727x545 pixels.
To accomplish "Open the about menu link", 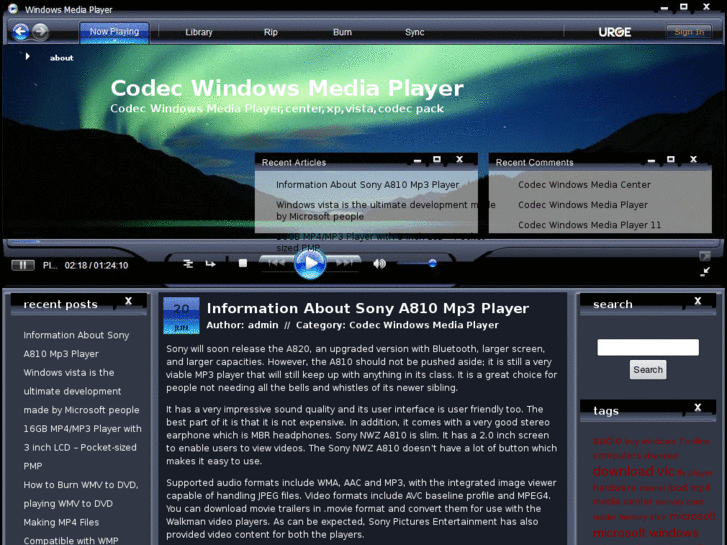I will (61, 58).
